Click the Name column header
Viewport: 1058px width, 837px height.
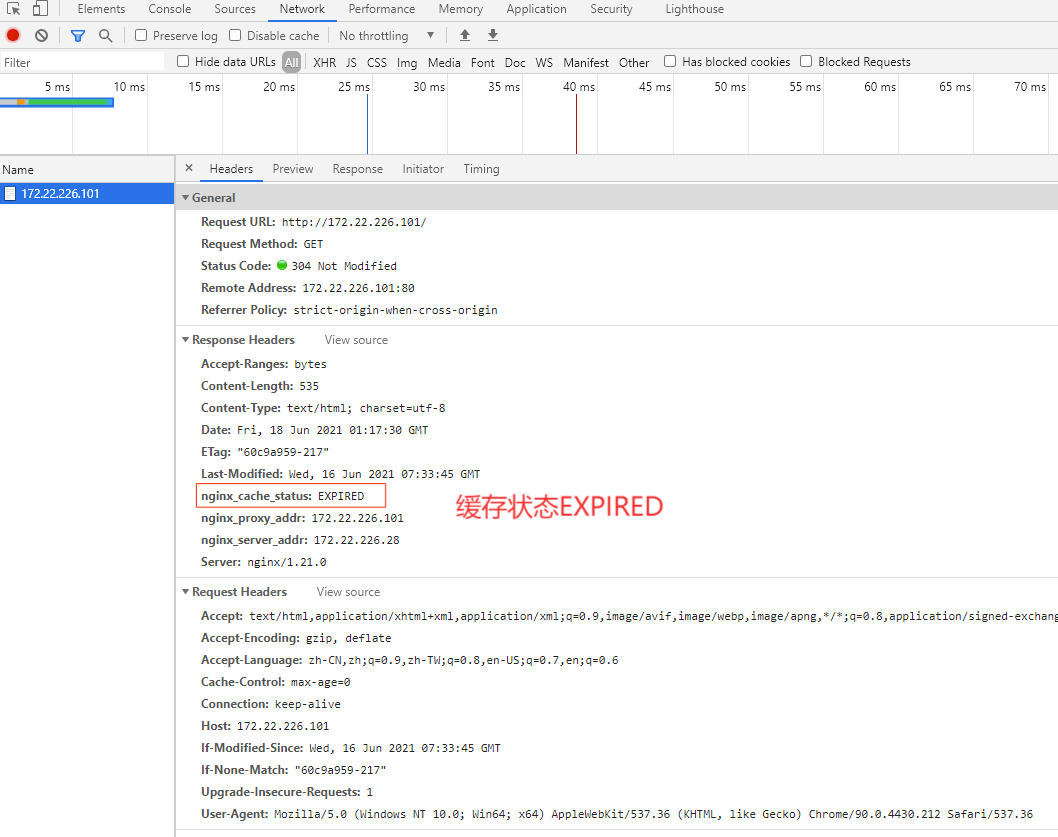[x=87, y=170]
